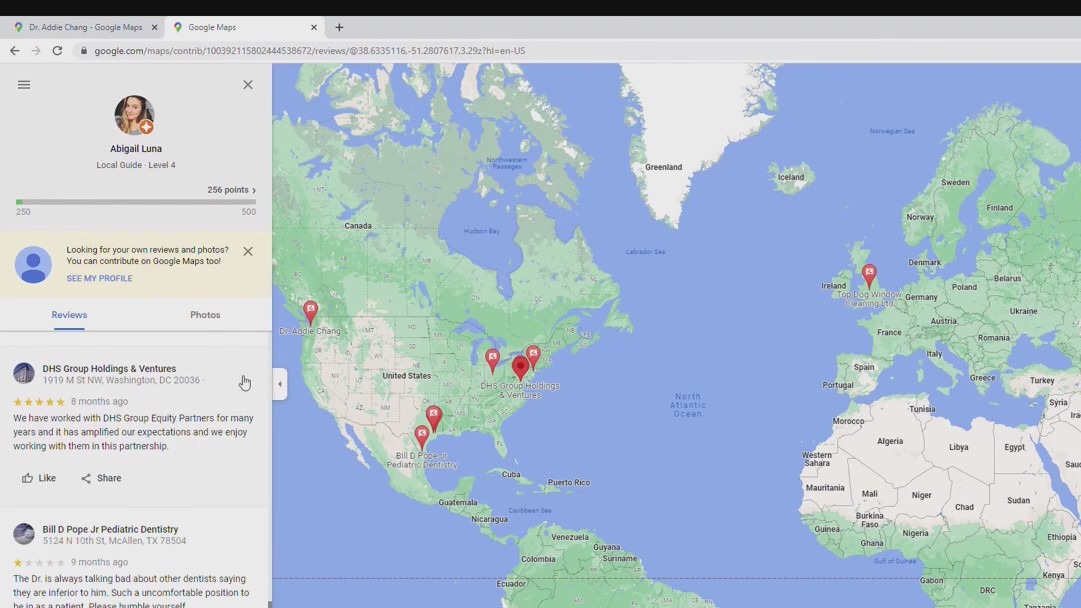Click the Local Guide points progress bar

coord(136,202)
